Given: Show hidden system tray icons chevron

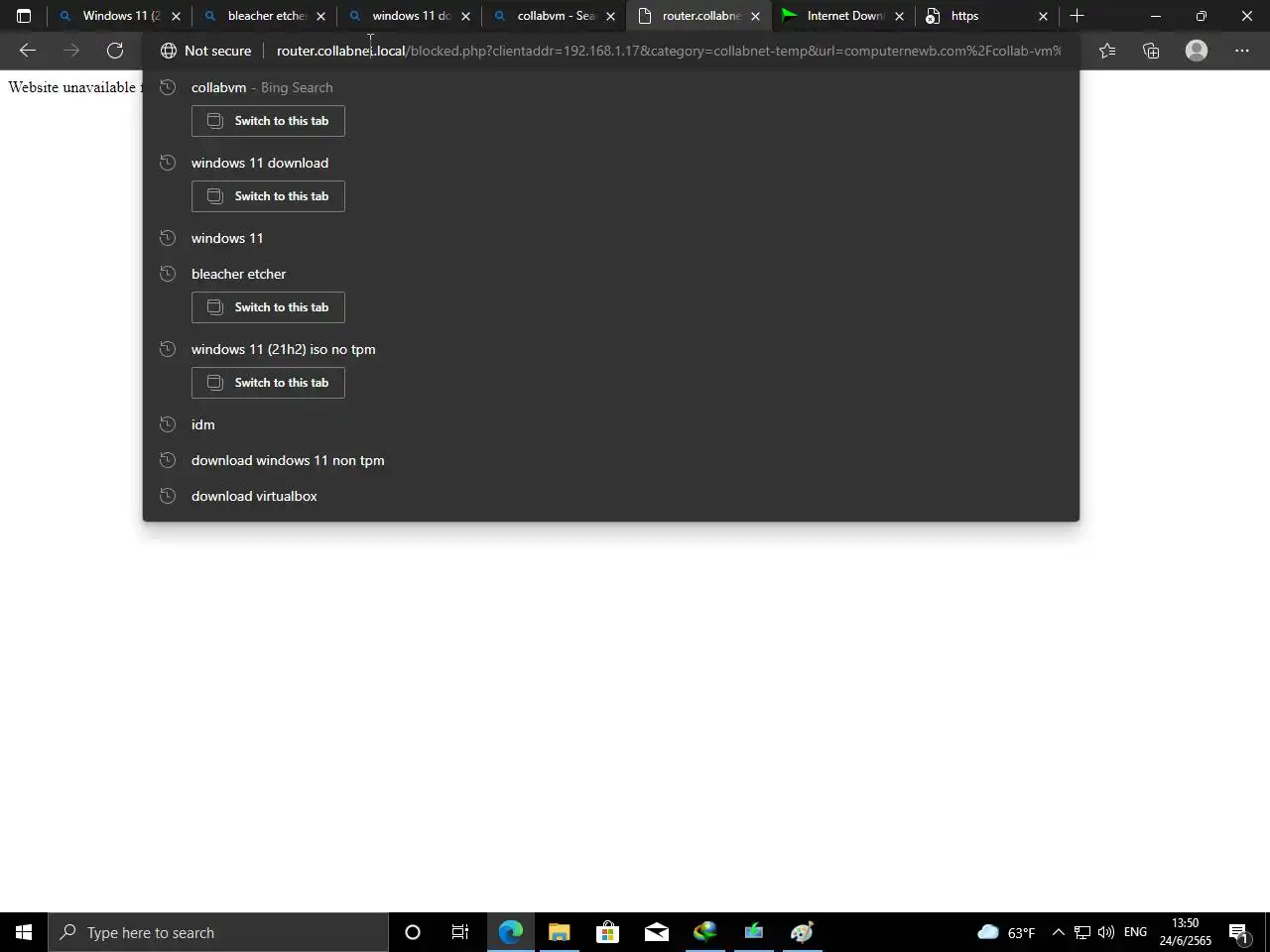Looking at the screenshot, I should click(1058, 932).
